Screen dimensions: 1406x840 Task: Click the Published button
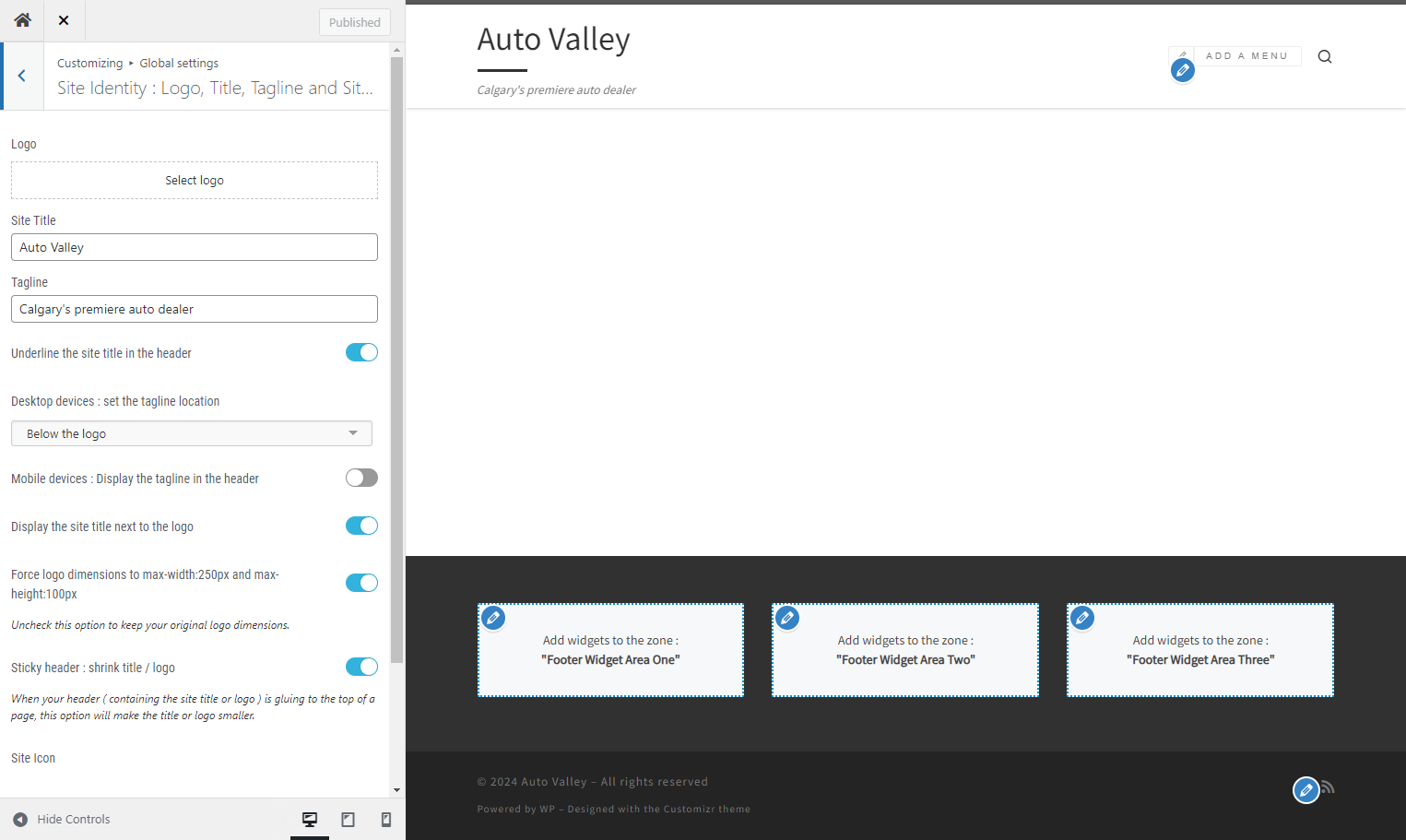tap(355, 22)
